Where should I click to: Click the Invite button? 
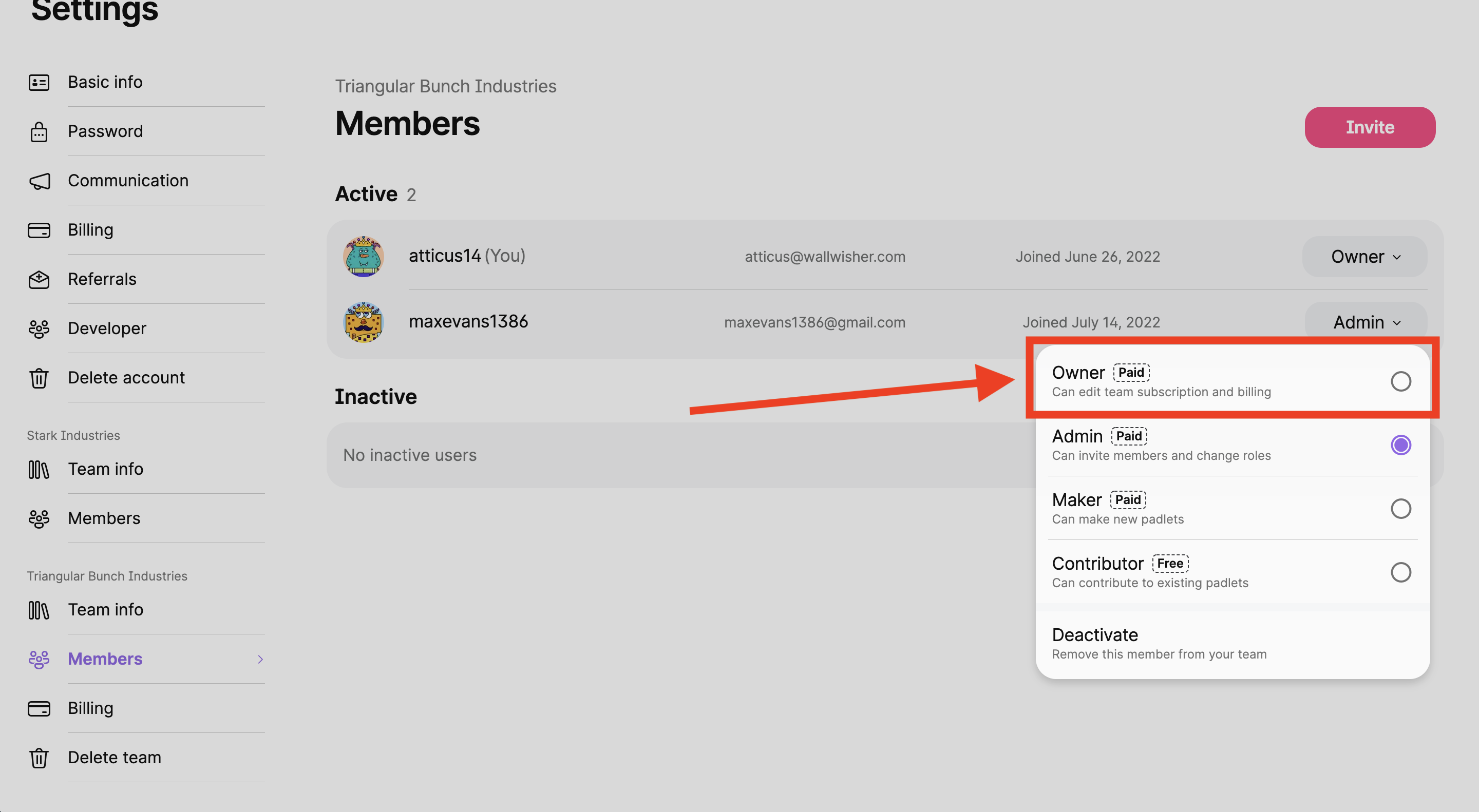[1370, 127]
